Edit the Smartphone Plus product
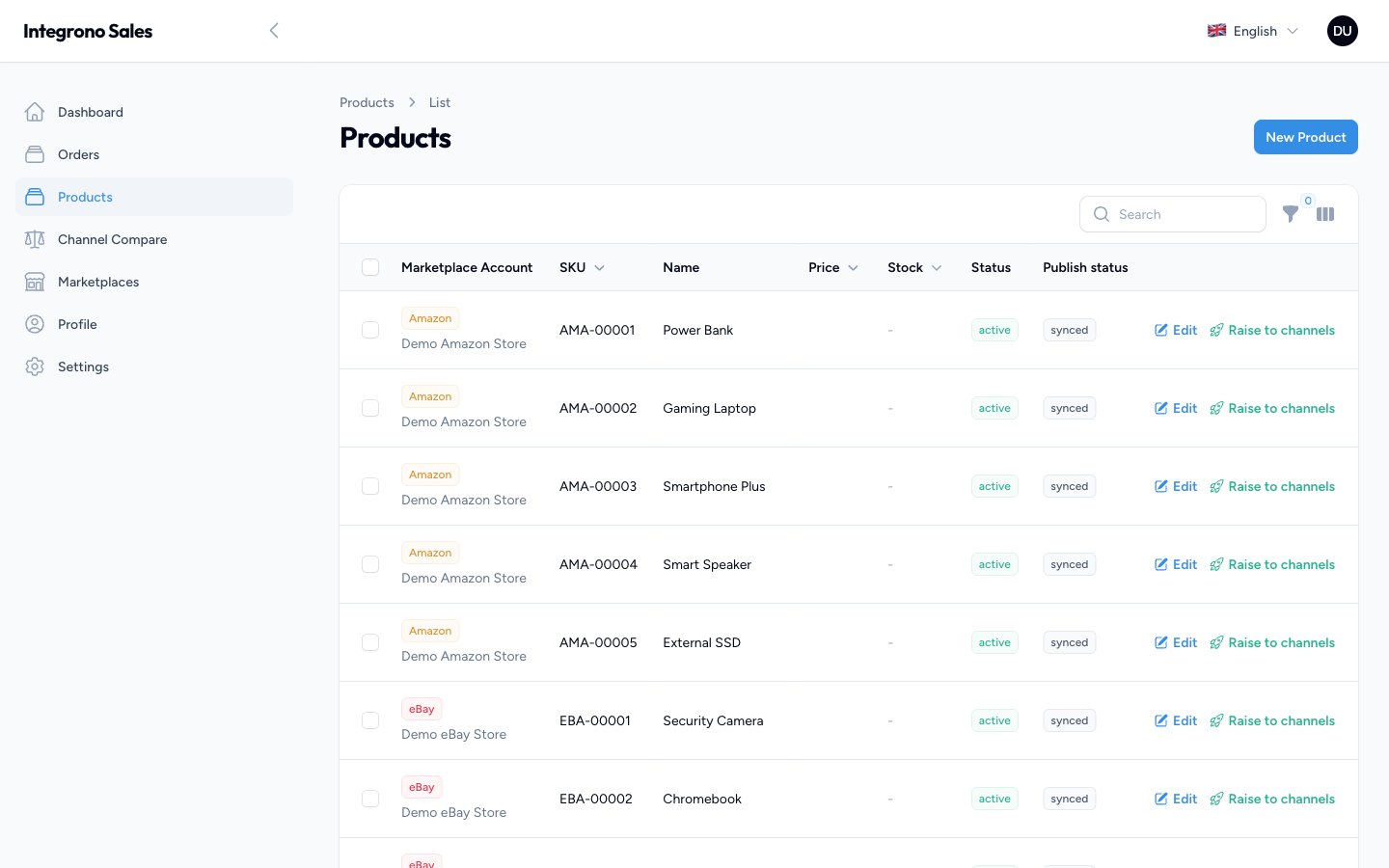Viewport: 1389px width, 868px height. [x=1176, y=486]
